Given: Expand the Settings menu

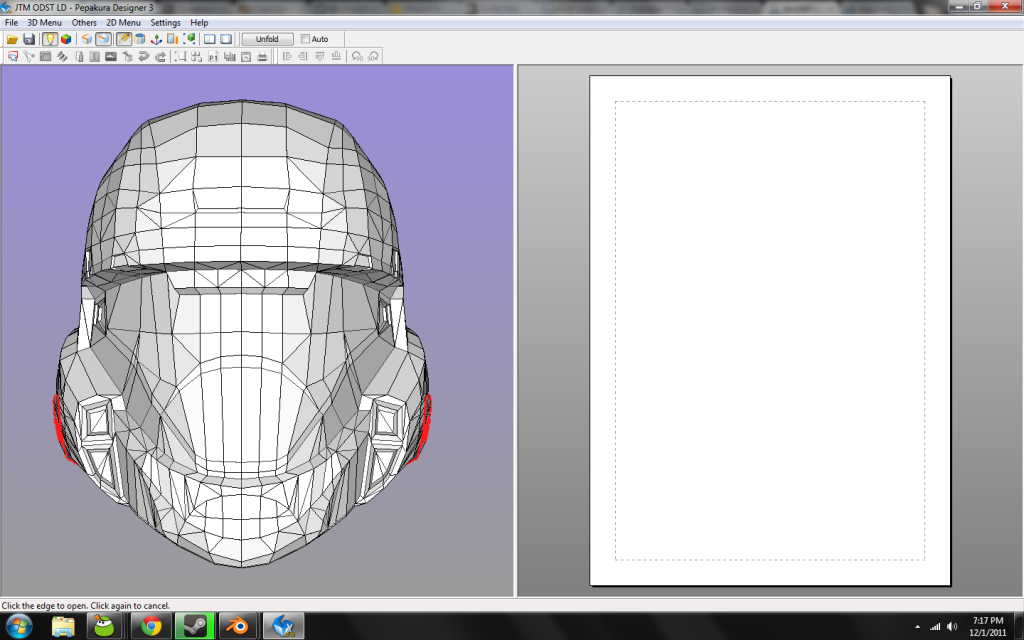Looking at the screenshot, I should coord(165,22).
